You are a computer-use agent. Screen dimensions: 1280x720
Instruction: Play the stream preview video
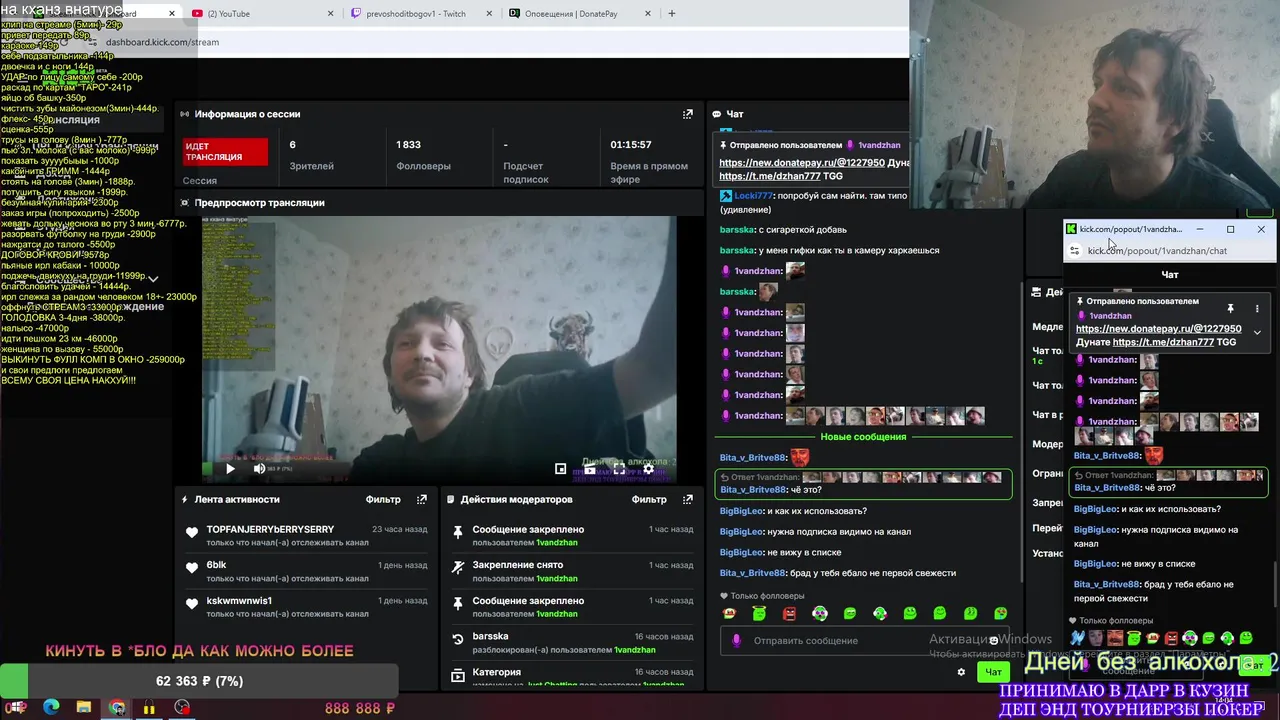230,468
